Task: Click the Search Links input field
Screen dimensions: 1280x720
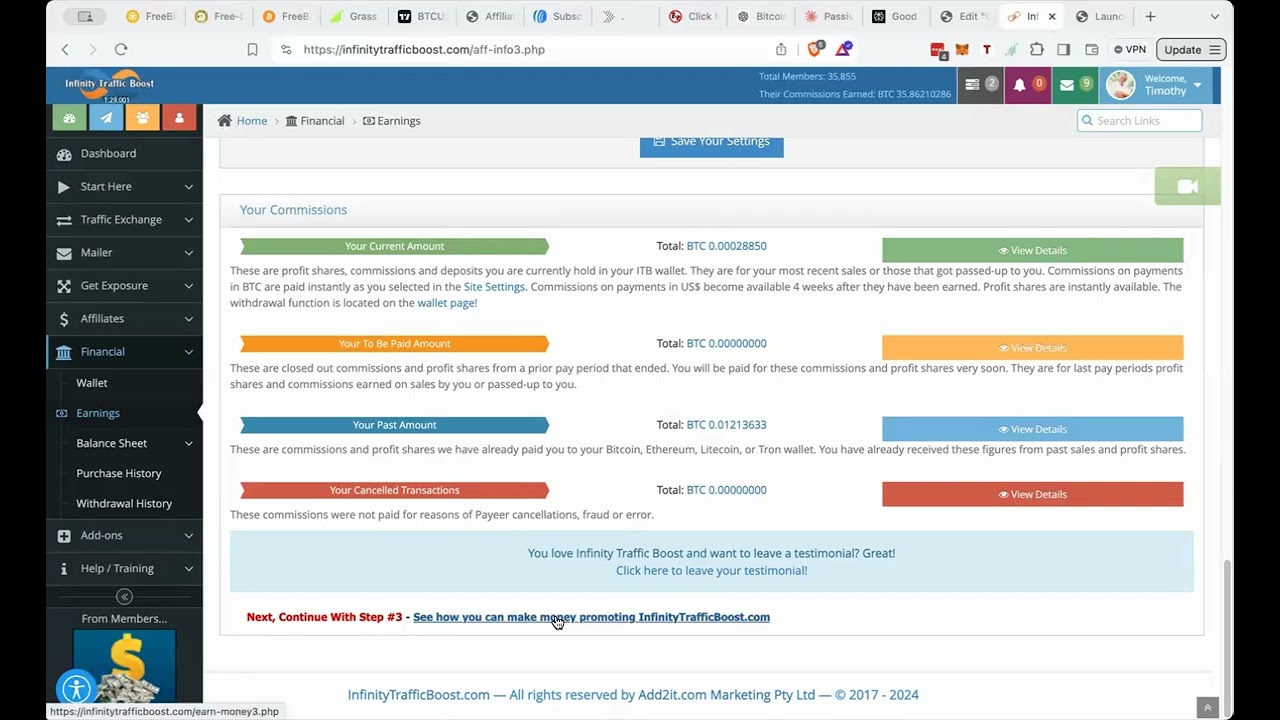Action: pos(1139,121)
